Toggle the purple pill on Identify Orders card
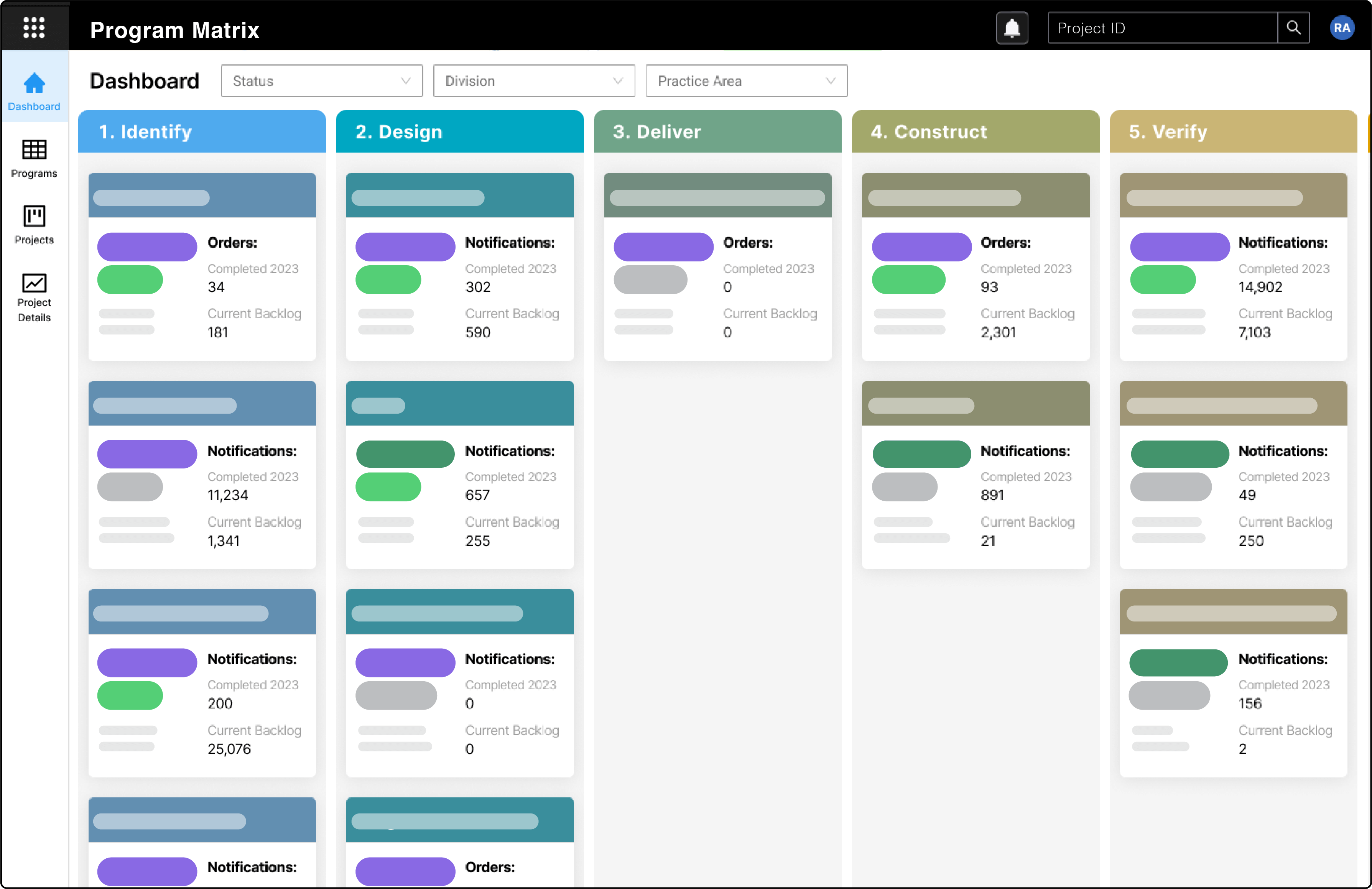The width and height of the screenshot is (1372, 889). point(147,246)
